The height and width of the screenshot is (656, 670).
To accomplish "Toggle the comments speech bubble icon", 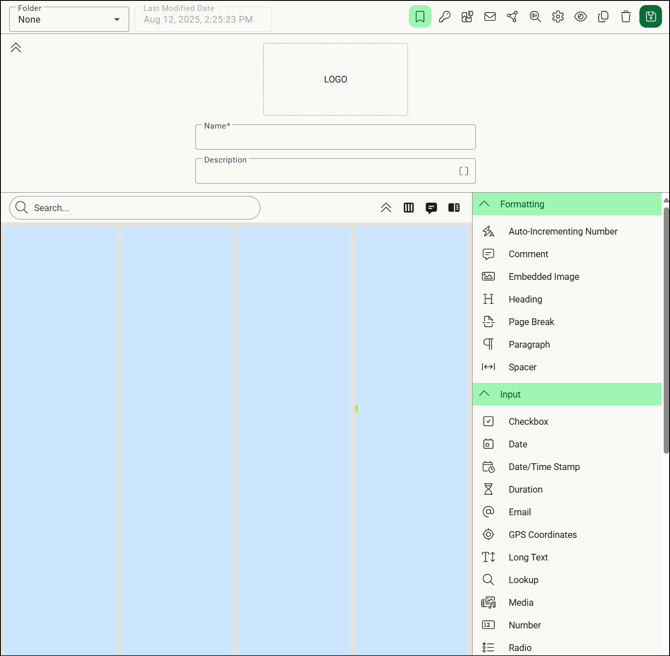I will (x=431, y=208).
